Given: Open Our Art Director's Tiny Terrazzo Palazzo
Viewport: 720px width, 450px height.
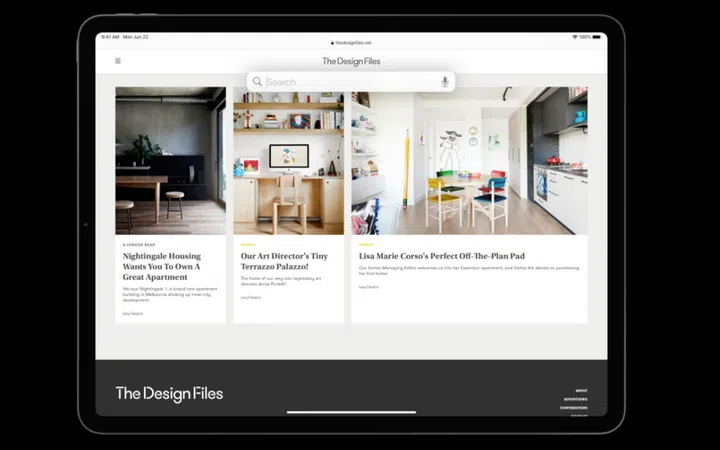Looking at the screenshot, I should (284, 261).
